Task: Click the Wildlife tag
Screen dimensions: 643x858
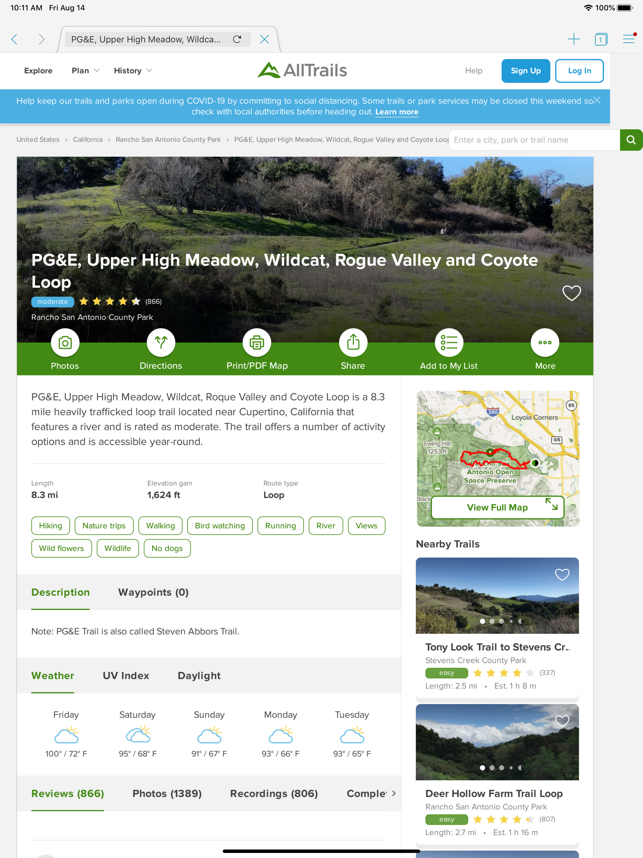Action: (118, 548)
